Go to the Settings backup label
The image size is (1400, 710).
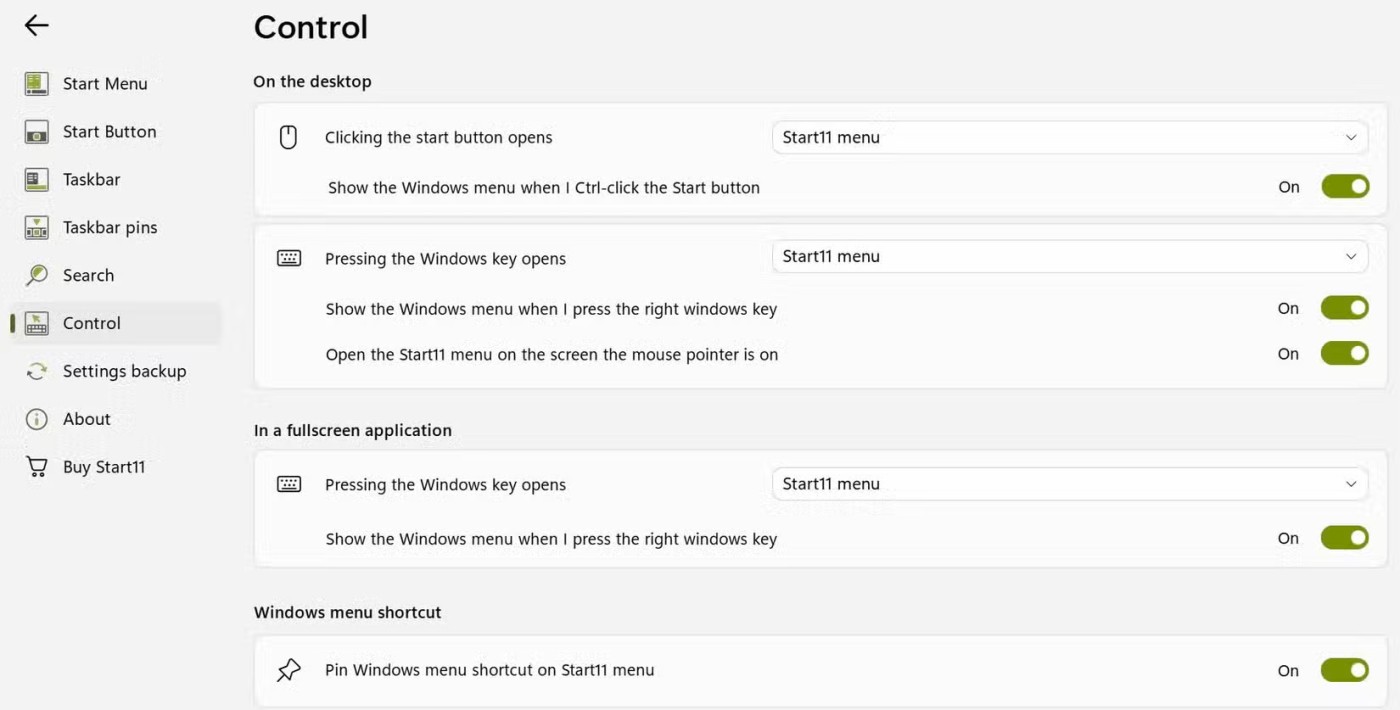click(x=124, y=371)
